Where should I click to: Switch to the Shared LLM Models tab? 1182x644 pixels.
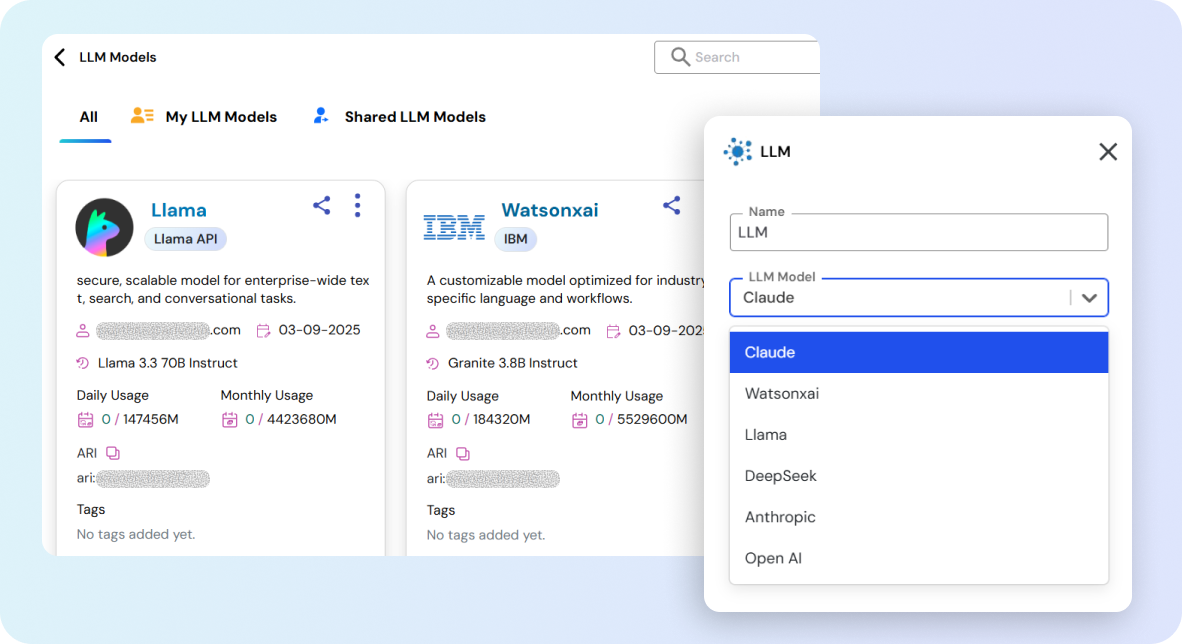(x=415, y=117)
